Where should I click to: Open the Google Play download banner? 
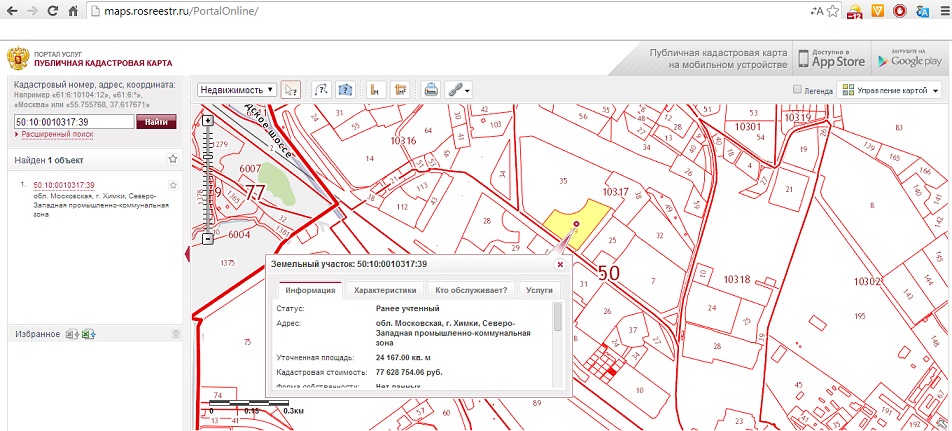tap(909, 58)
